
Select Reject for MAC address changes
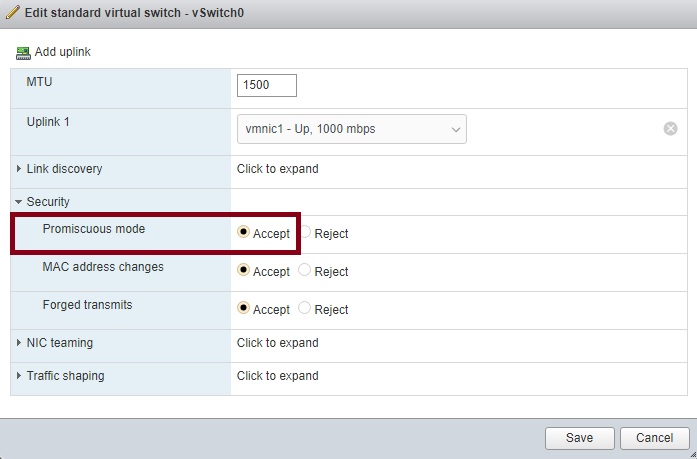coord(306,270)
